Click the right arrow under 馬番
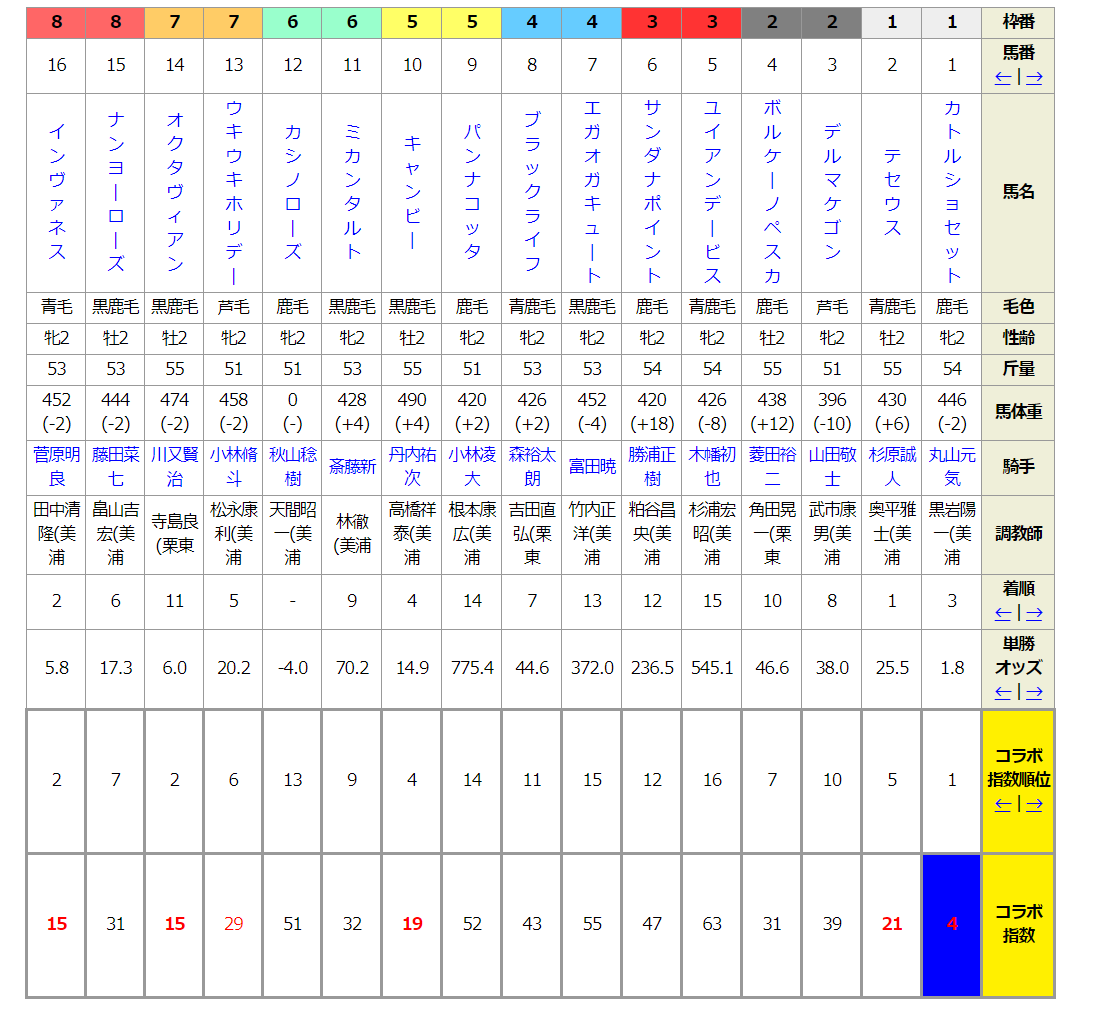Viewport: 1095px width, 1012px height. (1034, 78)
